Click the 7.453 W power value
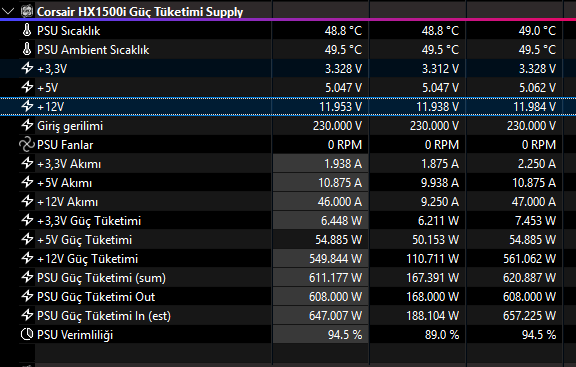 (x=536, y=221)
